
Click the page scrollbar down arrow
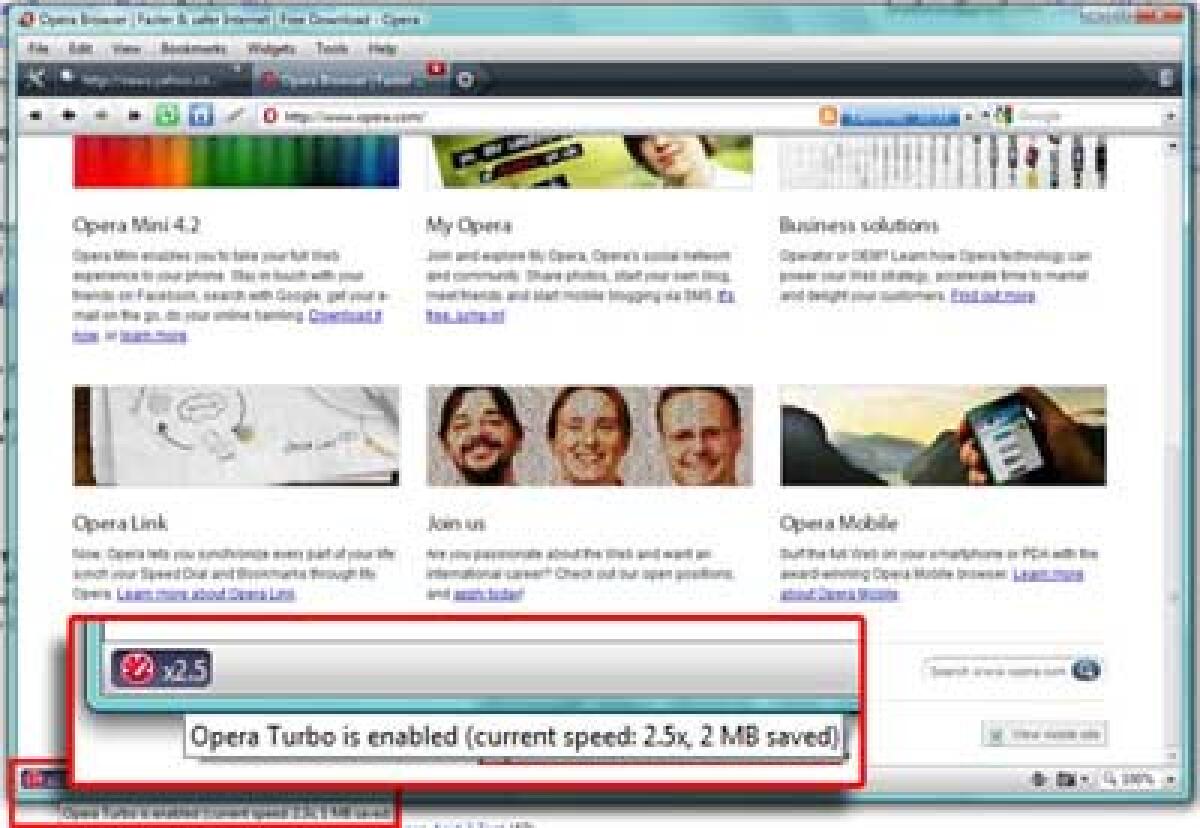click(1173, 757)
